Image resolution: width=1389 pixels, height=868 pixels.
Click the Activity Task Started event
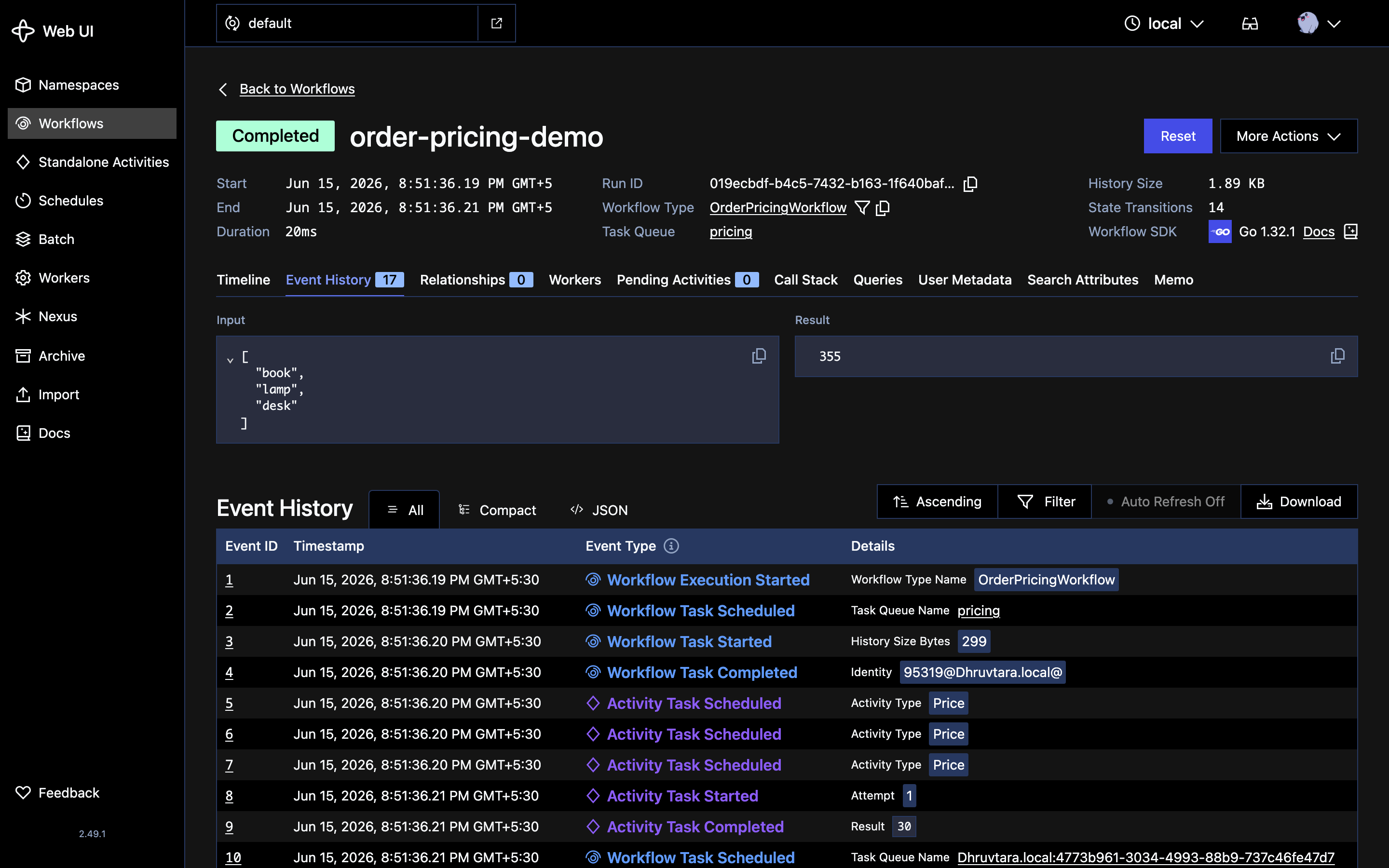682,796
